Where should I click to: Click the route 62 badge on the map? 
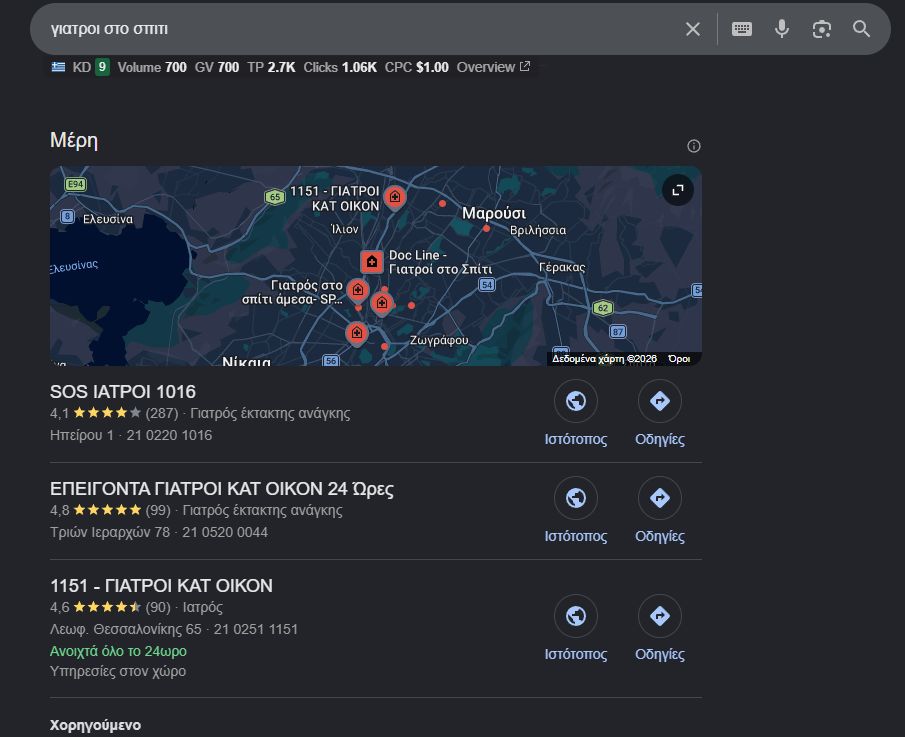(603, 308)
